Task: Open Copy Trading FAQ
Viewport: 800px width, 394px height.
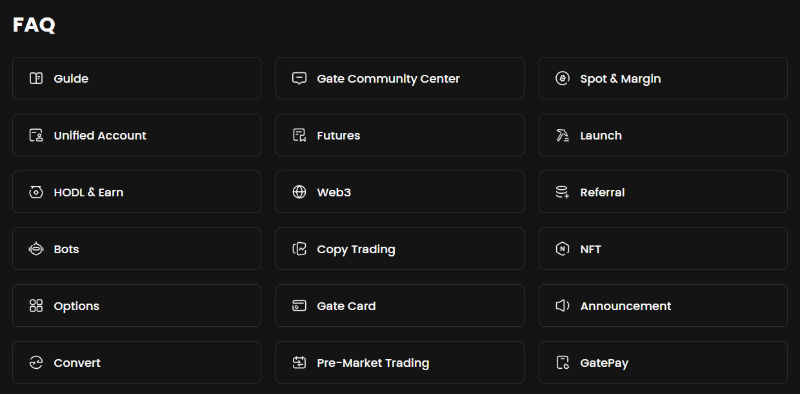Action: (x=400, y=249)
